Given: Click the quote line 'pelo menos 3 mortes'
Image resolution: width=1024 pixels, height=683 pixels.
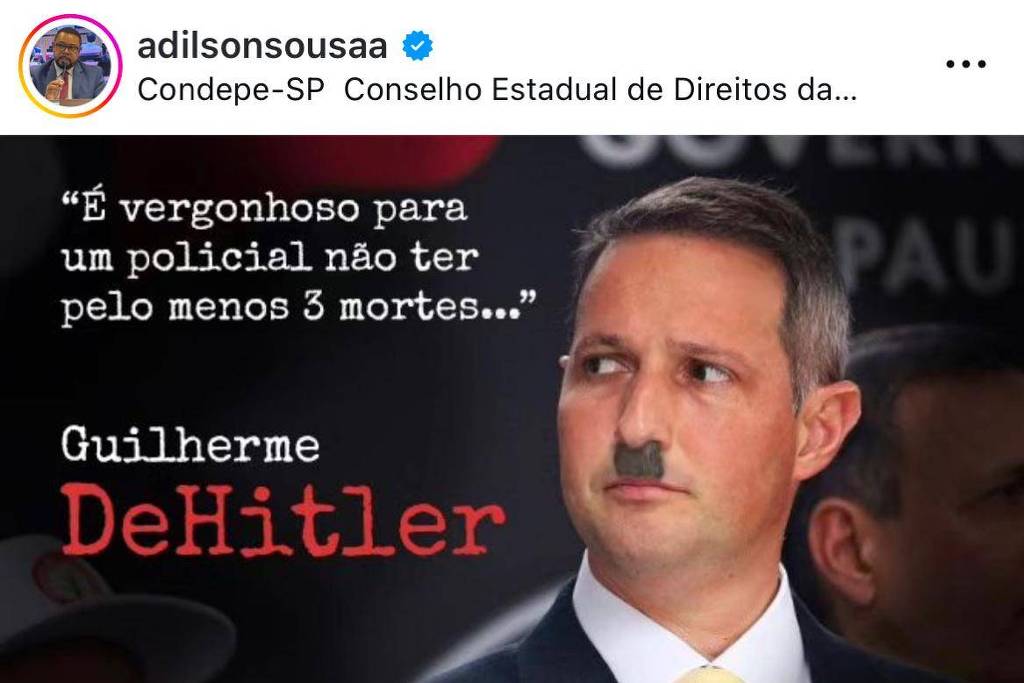Looking at the screenshot, I should [x=298, y=306].
